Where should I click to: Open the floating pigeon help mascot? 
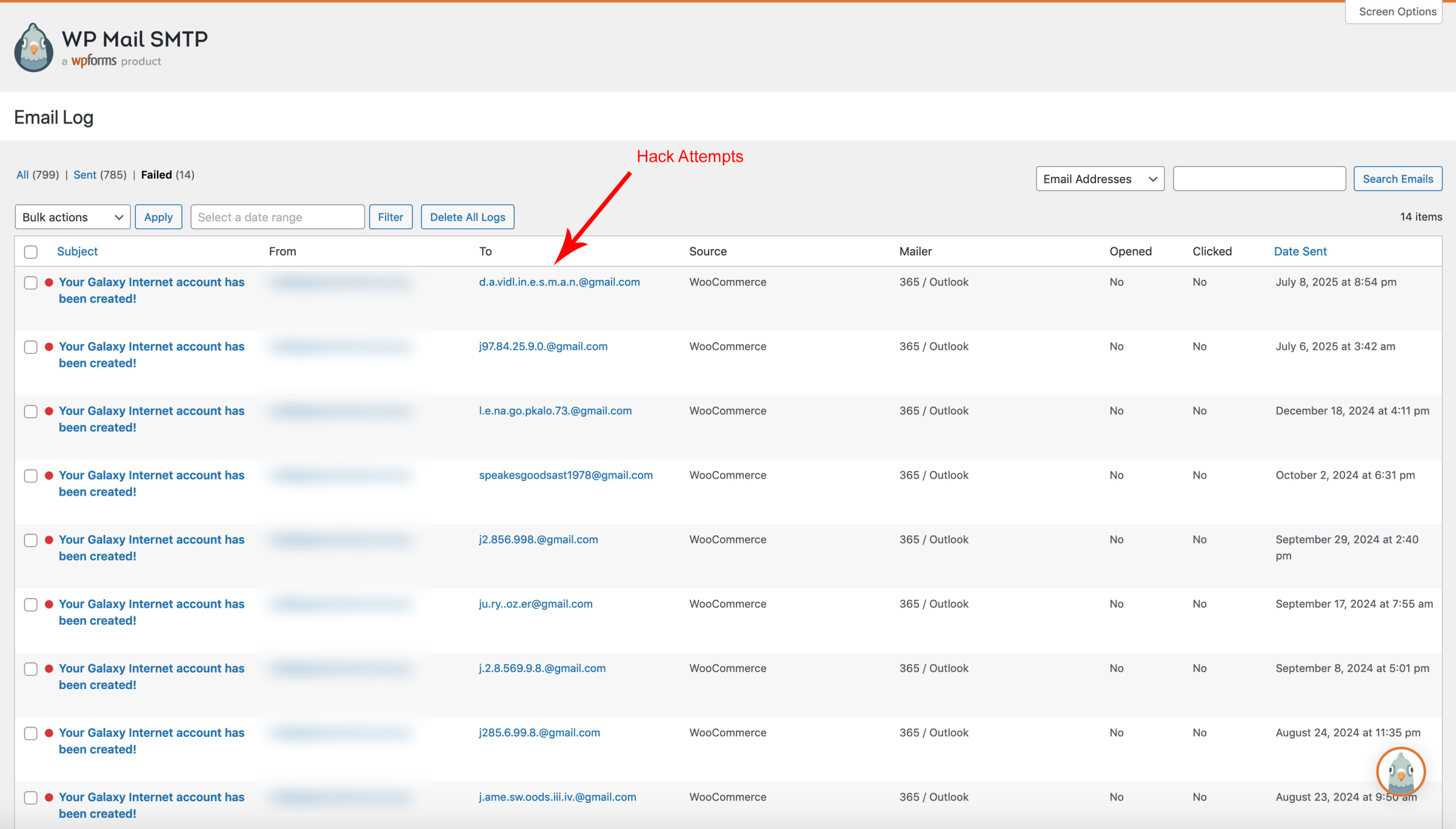[1400, 772]
